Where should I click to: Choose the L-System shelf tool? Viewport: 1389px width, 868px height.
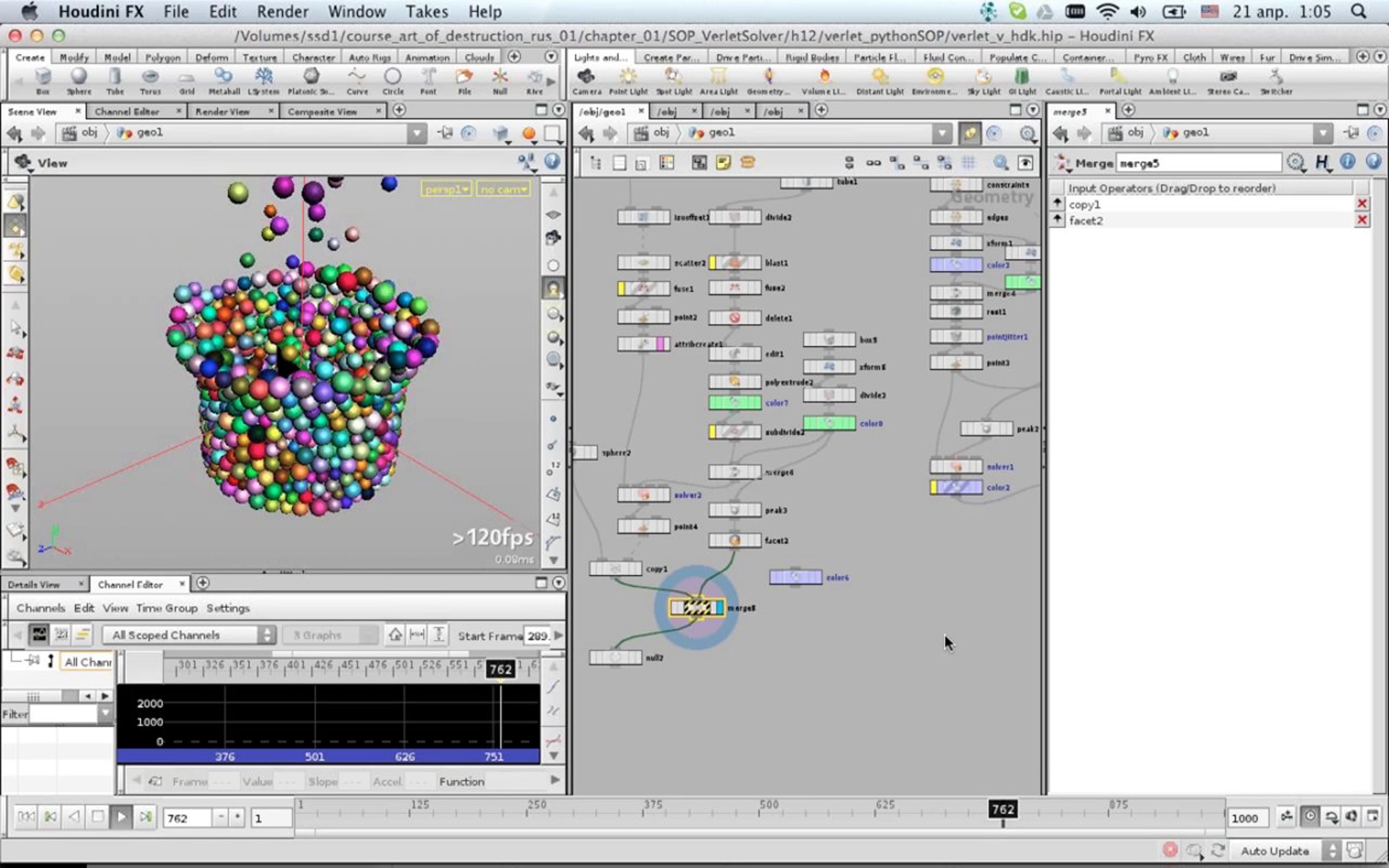[x=264, y=80]
